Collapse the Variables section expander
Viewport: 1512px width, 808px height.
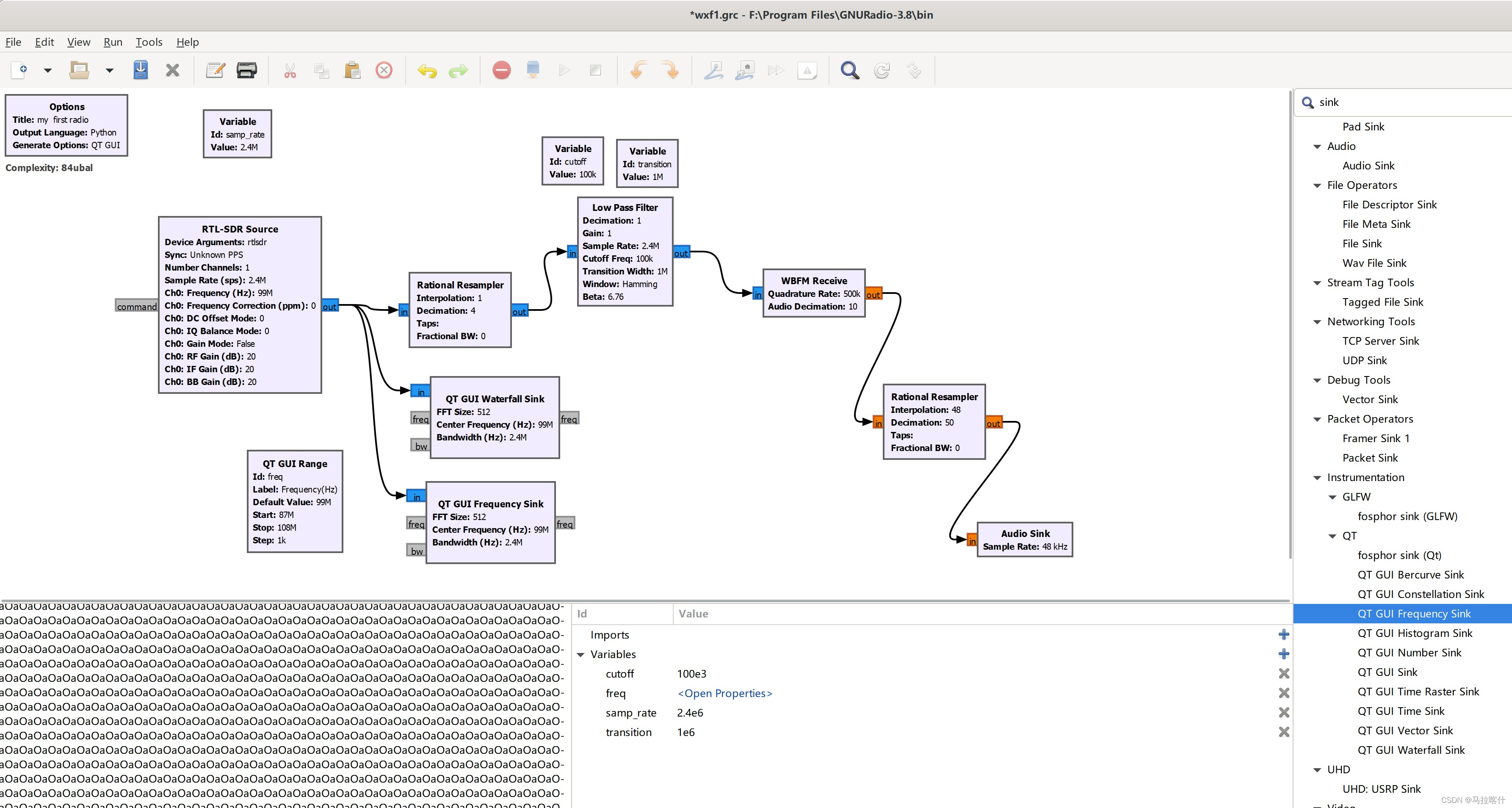tap(580, 655)
